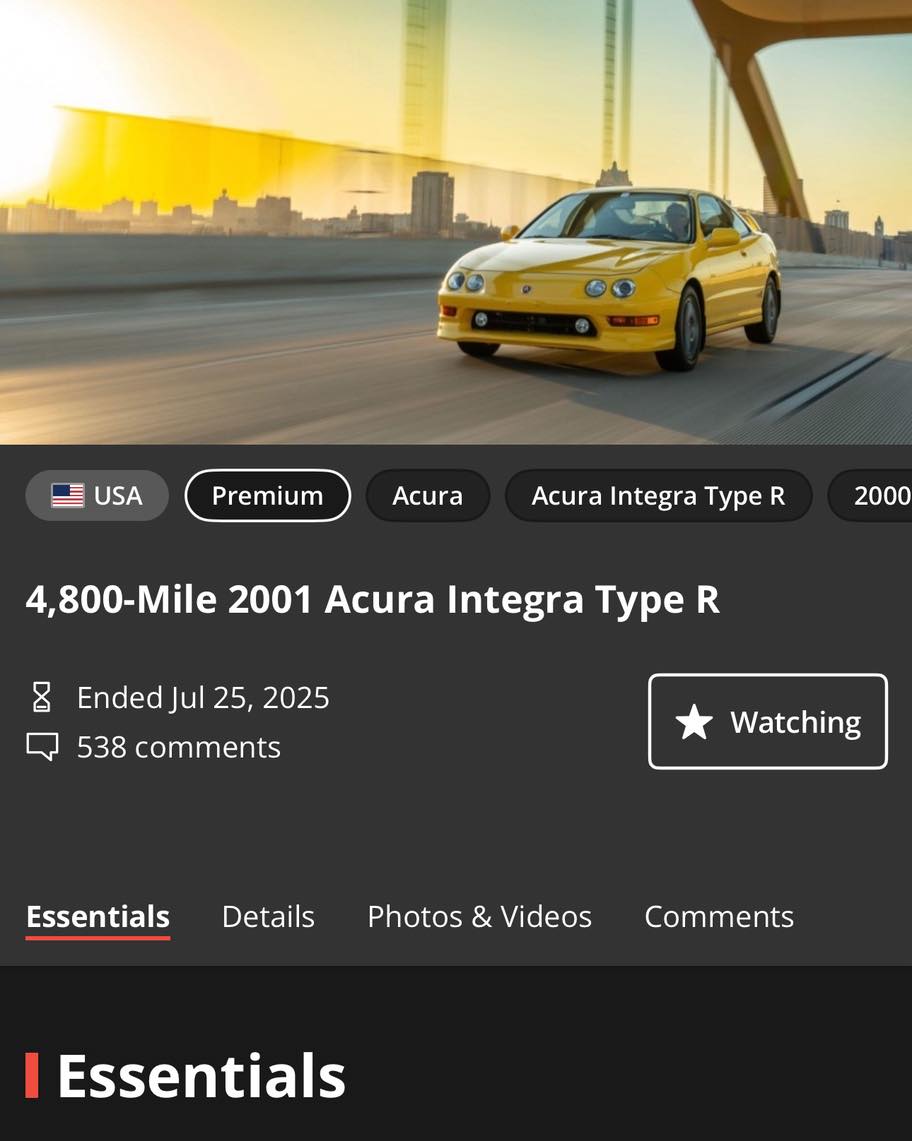This screenshot has width=912, height=1141.
Task: Tap the hourglass icon beside Ended
Action: point(41,697)
